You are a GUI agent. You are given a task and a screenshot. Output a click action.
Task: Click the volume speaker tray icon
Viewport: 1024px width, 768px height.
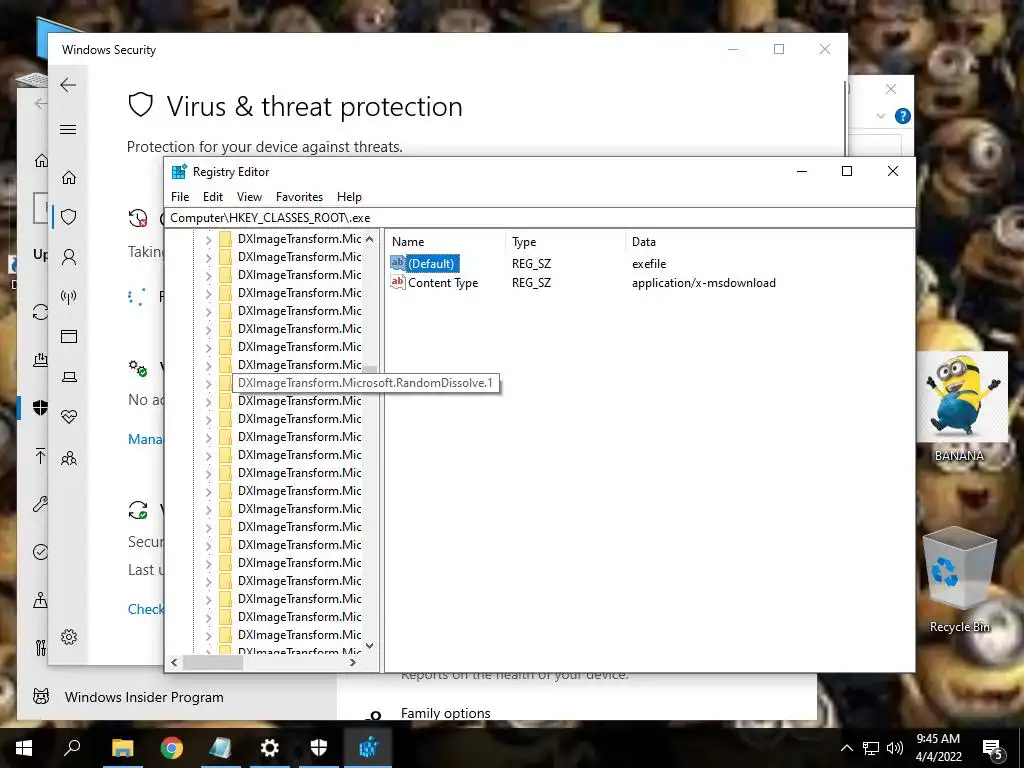point(895,748)
